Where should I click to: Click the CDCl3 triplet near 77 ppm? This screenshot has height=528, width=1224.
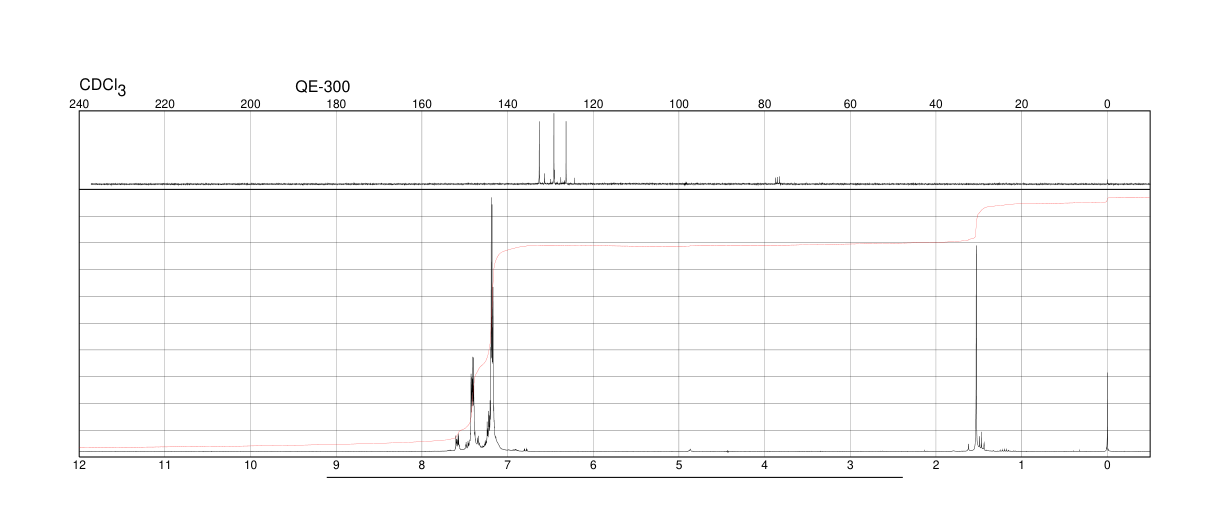(777, 180)
